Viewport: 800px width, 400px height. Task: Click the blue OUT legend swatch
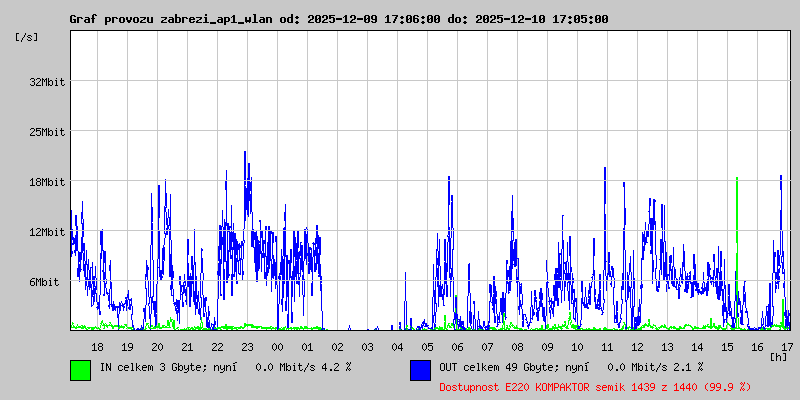point(420,369)
